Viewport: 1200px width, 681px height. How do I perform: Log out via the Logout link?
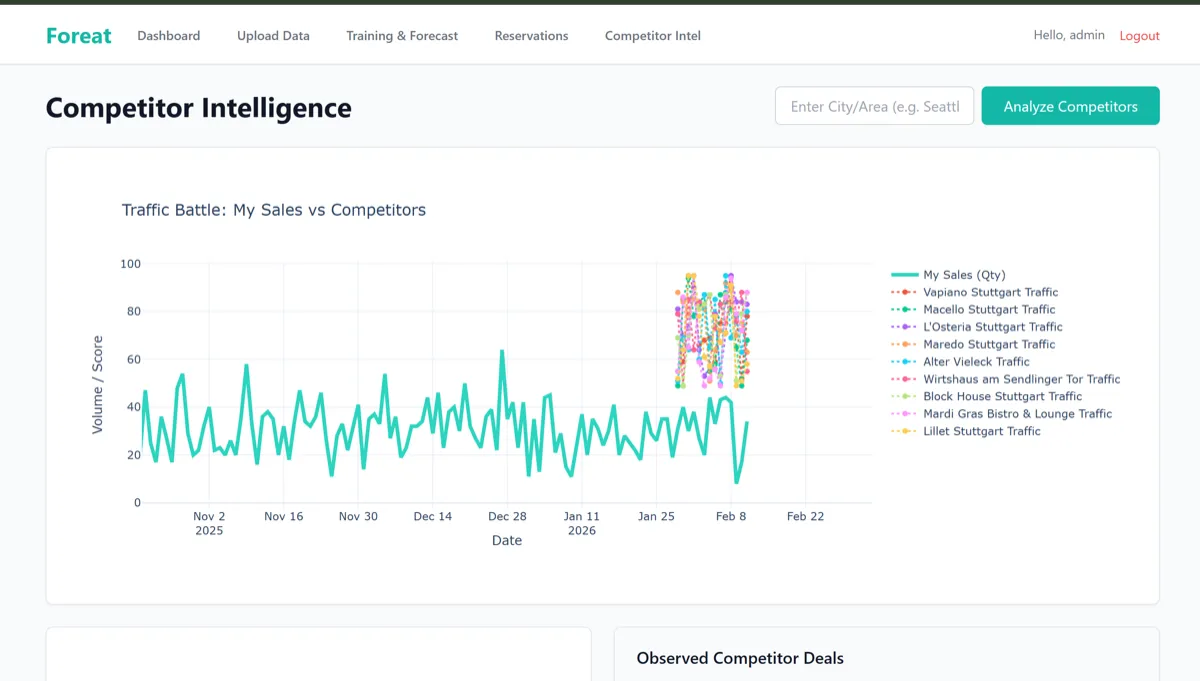pyautogui.click(x=1139, y=36)
